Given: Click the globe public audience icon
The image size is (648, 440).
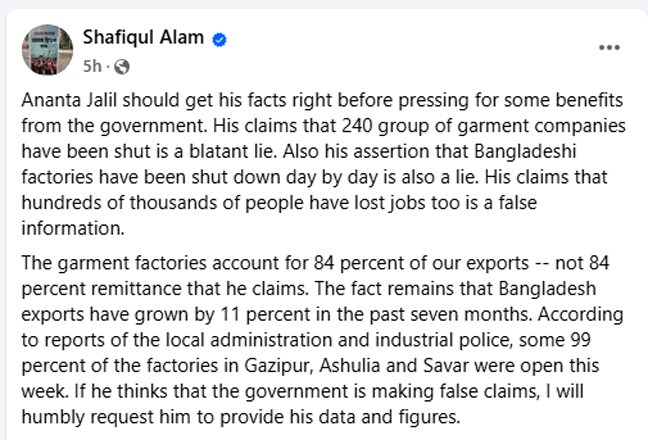Looking at the screenshot, I should coord(122,67).
